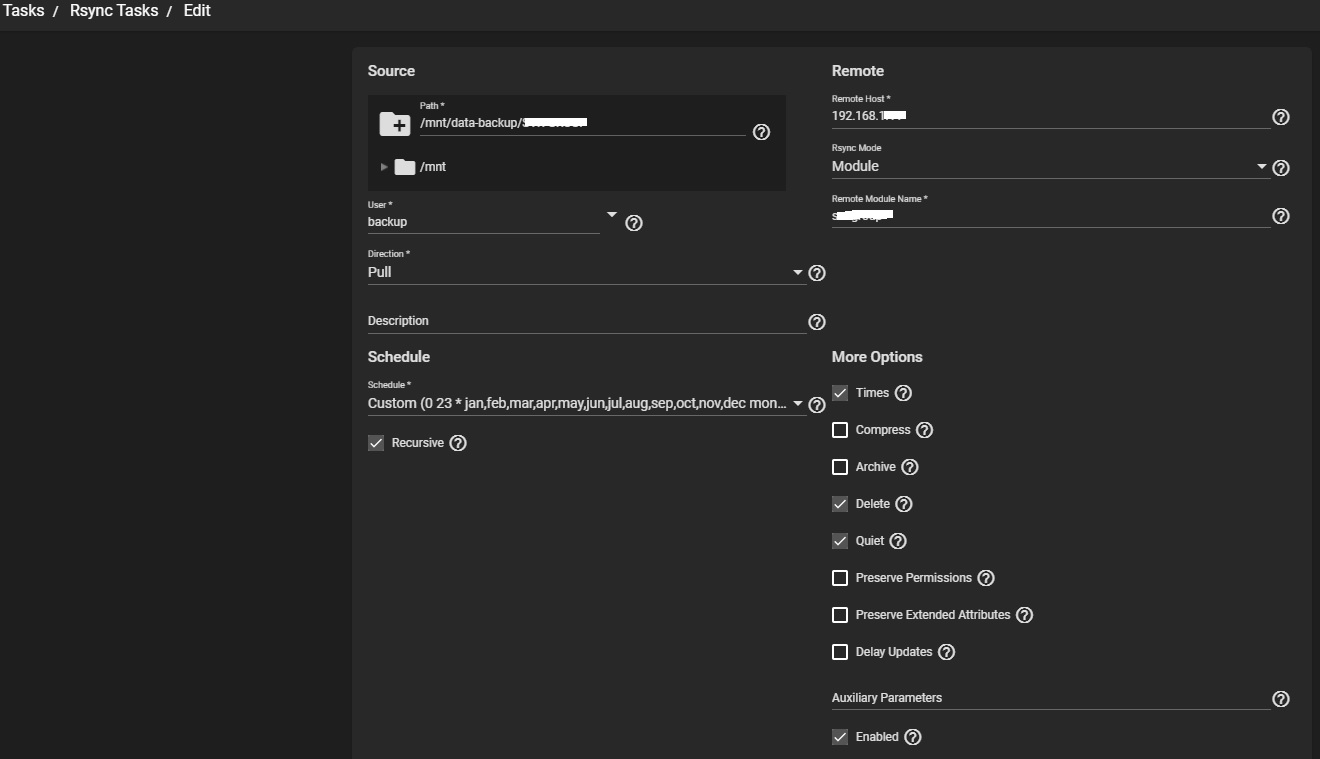Click the new folder icon beside Path

[x=395, y=125]
